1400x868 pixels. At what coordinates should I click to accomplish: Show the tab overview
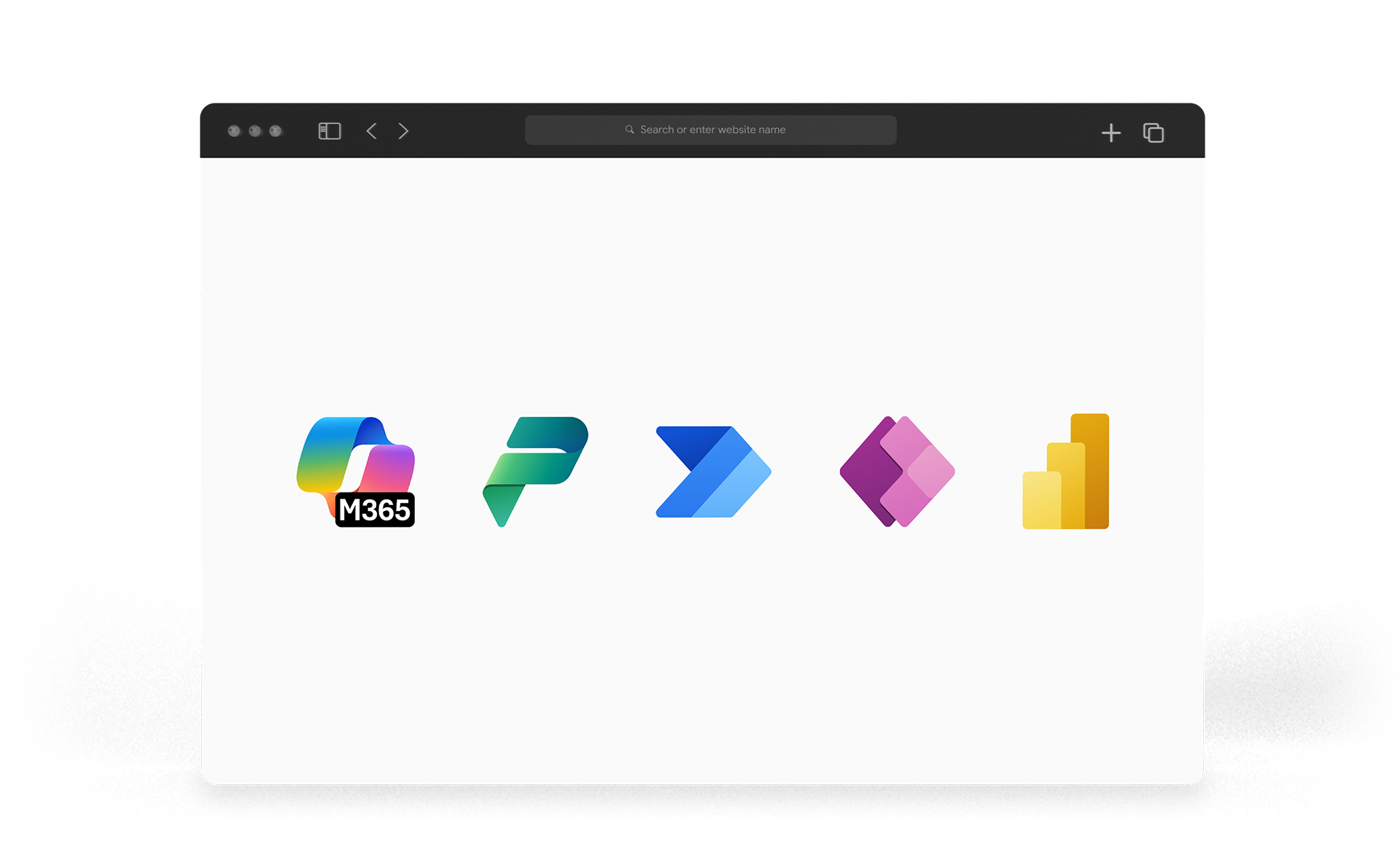pos(1153,133)
